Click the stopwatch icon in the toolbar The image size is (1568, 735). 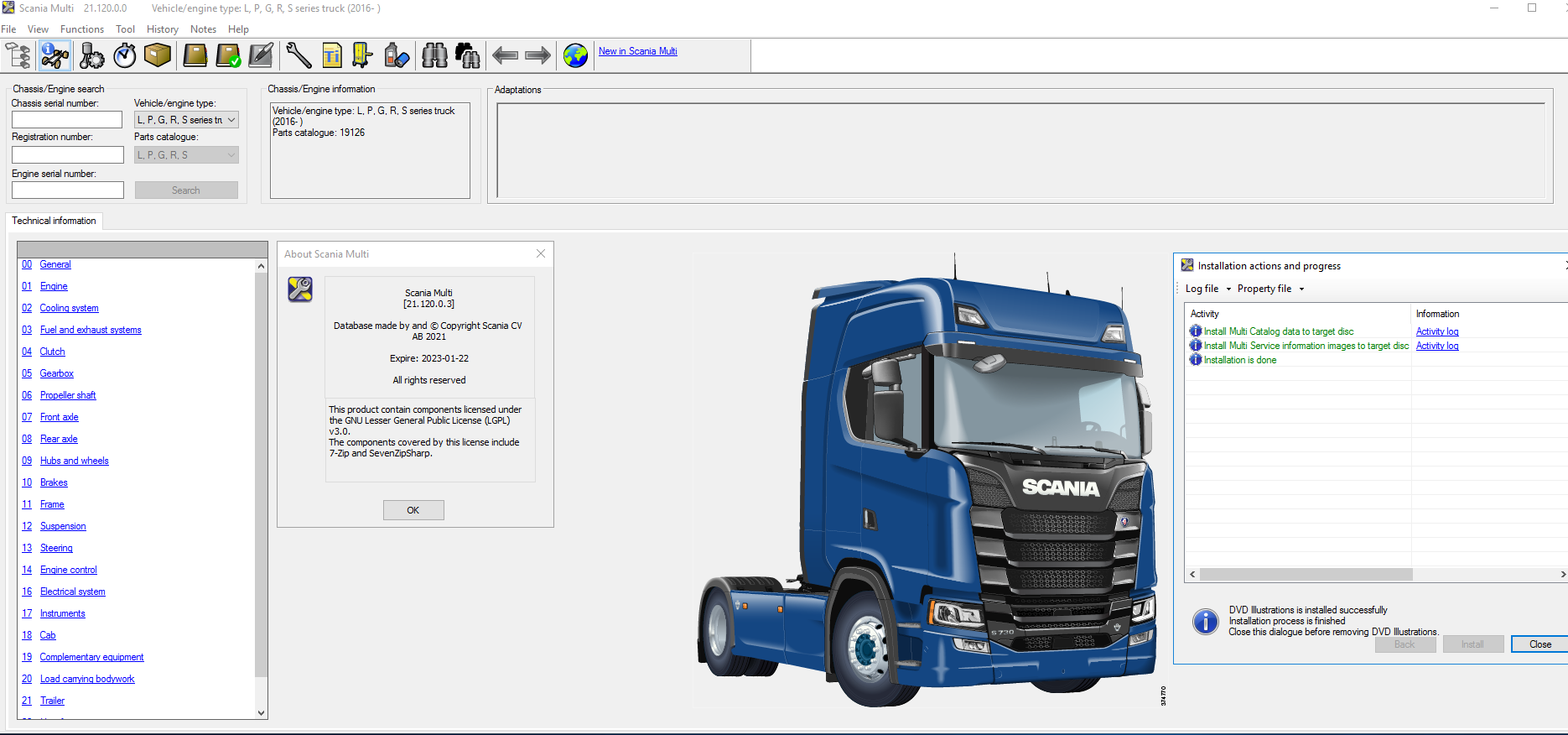pyautogui.click(x=125, y=55)
